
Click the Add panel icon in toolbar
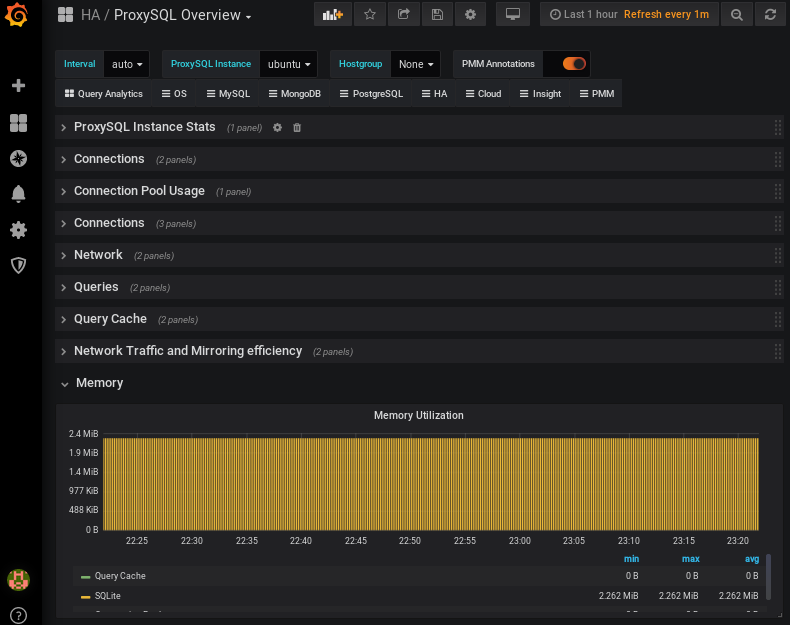point(333,15)
